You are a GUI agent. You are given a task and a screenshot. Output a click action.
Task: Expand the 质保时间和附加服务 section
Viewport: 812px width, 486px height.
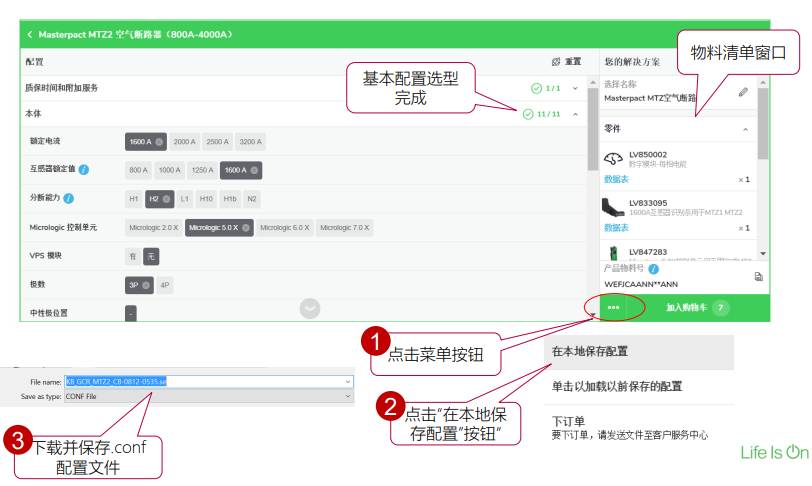coord(575,88)
